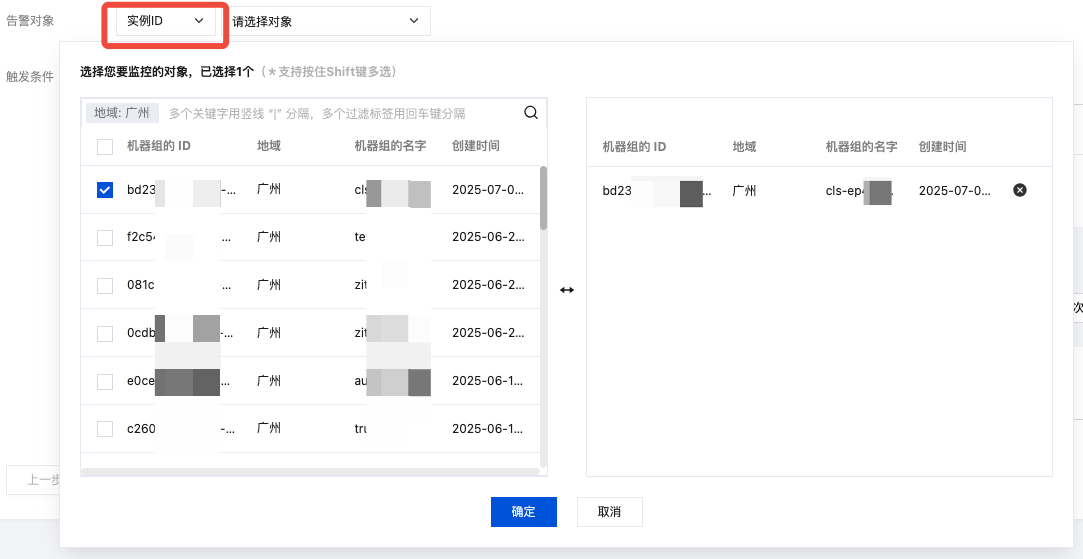This screenshot has height=559, width=1083.
Task: Click the transfer arrows icon between lists
Action: click(x=567, y=290)
